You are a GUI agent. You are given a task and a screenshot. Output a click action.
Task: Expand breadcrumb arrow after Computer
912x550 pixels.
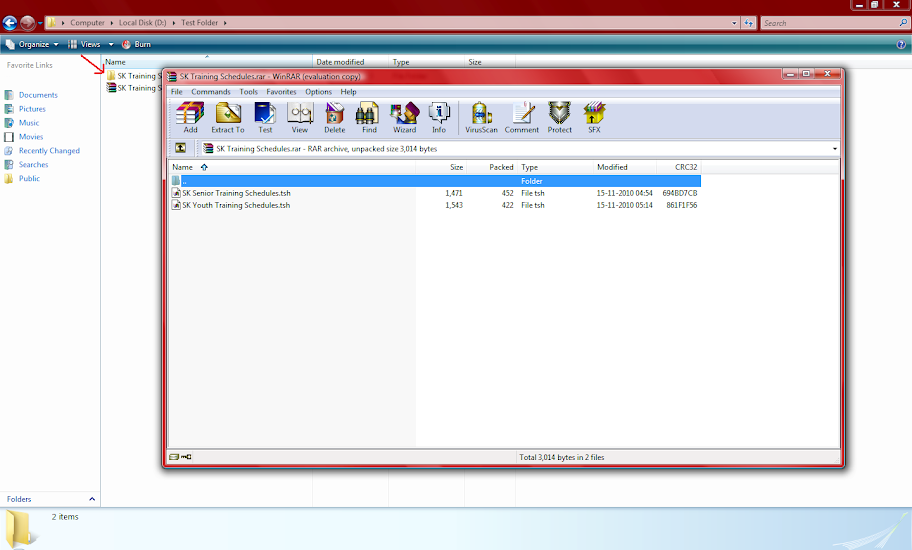coord(112,23)
